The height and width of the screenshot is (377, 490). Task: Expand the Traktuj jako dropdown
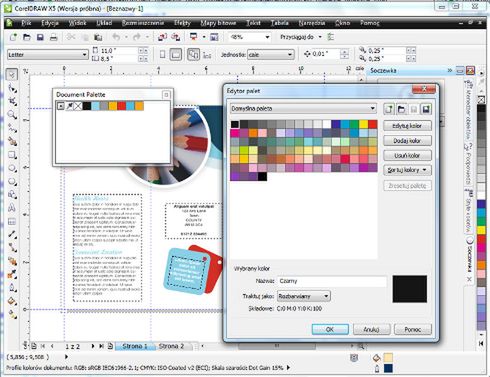point(304,296)
